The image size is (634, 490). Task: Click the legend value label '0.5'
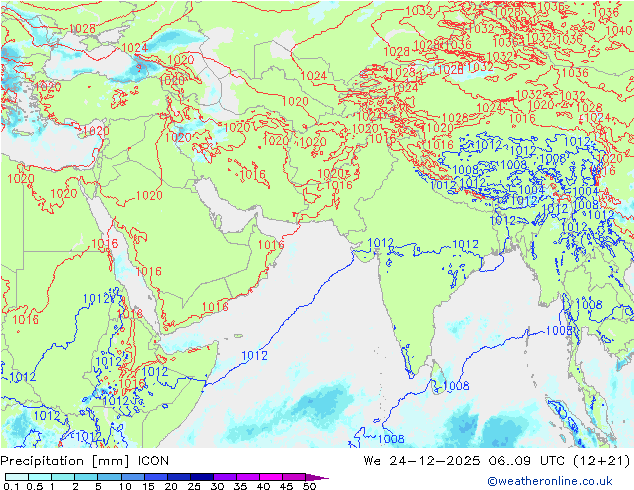(x=34, y=486)
